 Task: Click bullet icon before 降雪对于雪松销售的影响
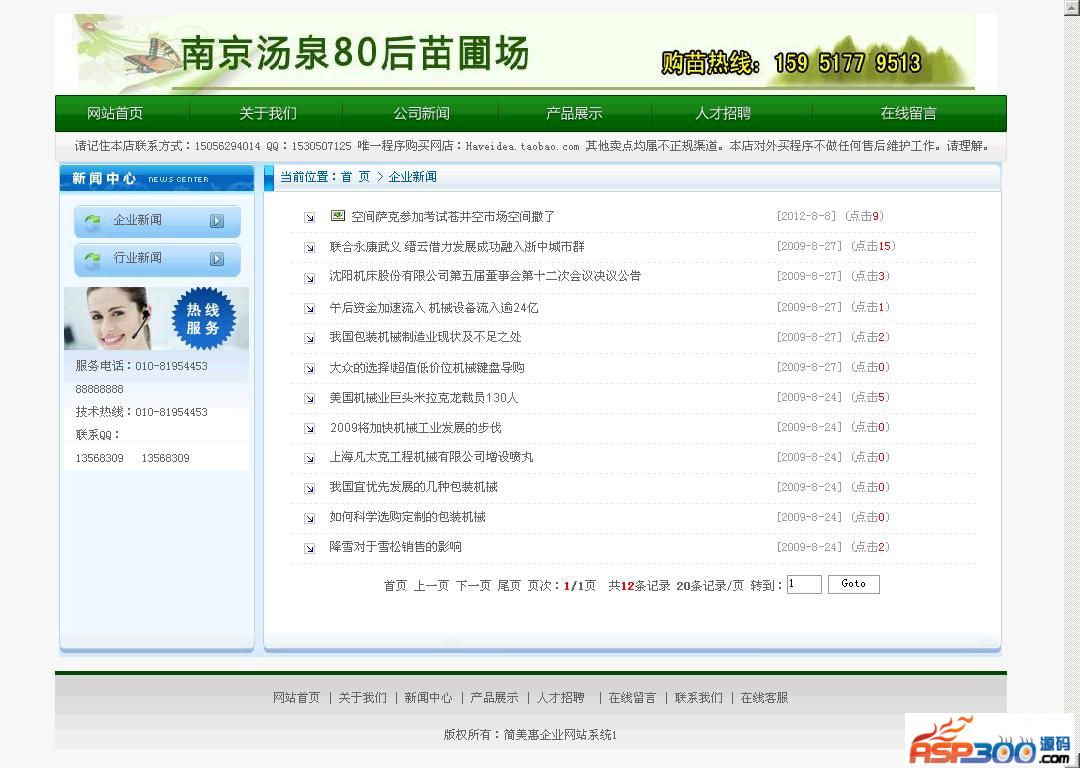(x=310, y=548)
